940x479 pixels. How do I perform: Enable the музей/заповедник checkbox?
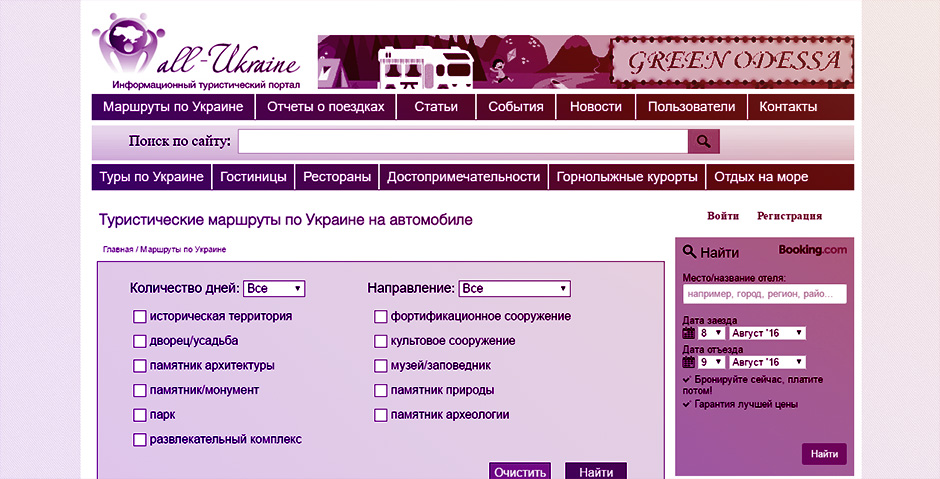[x=381, y=366]
